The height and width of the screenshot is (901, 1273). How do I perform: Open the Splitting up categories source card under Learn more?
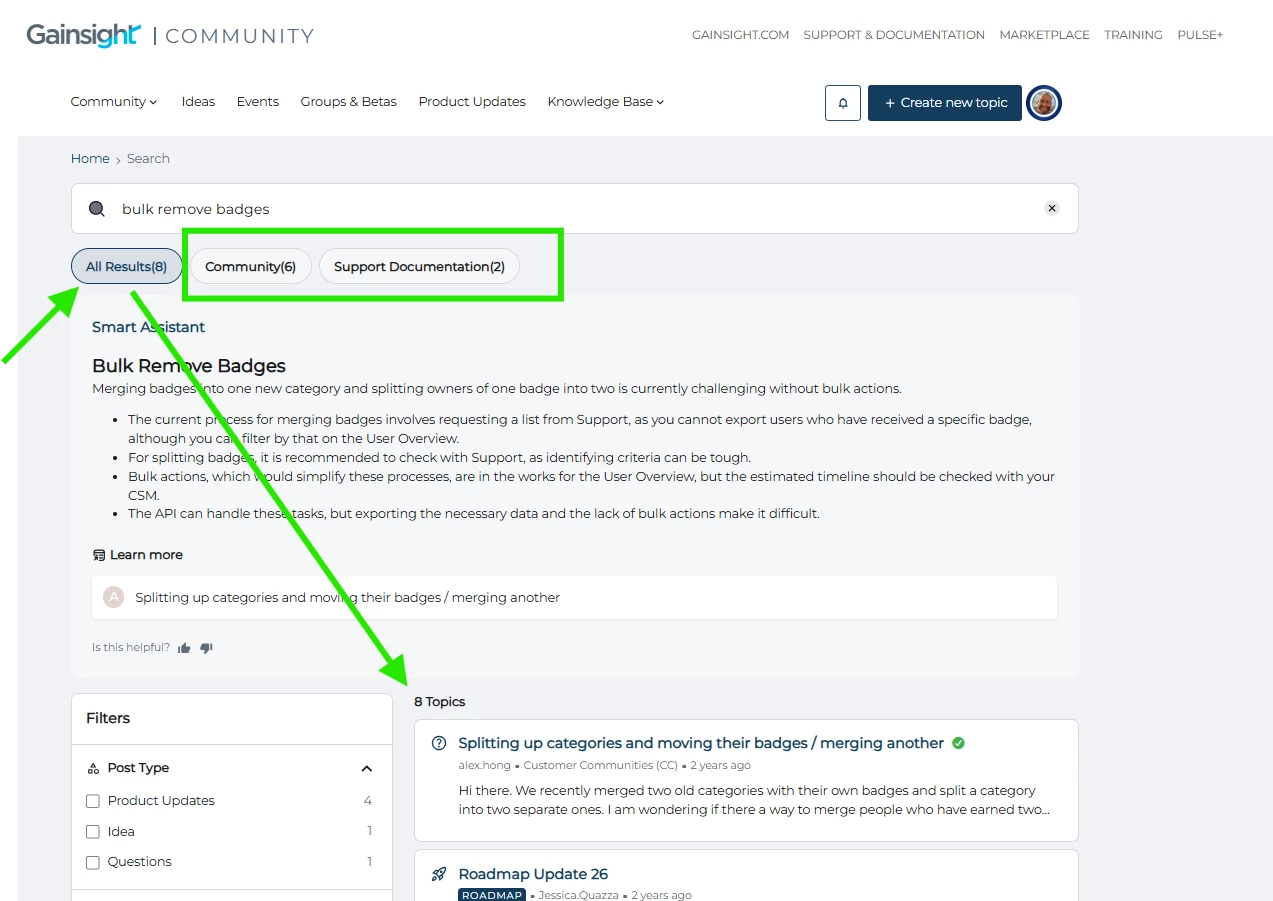point(574,598)
